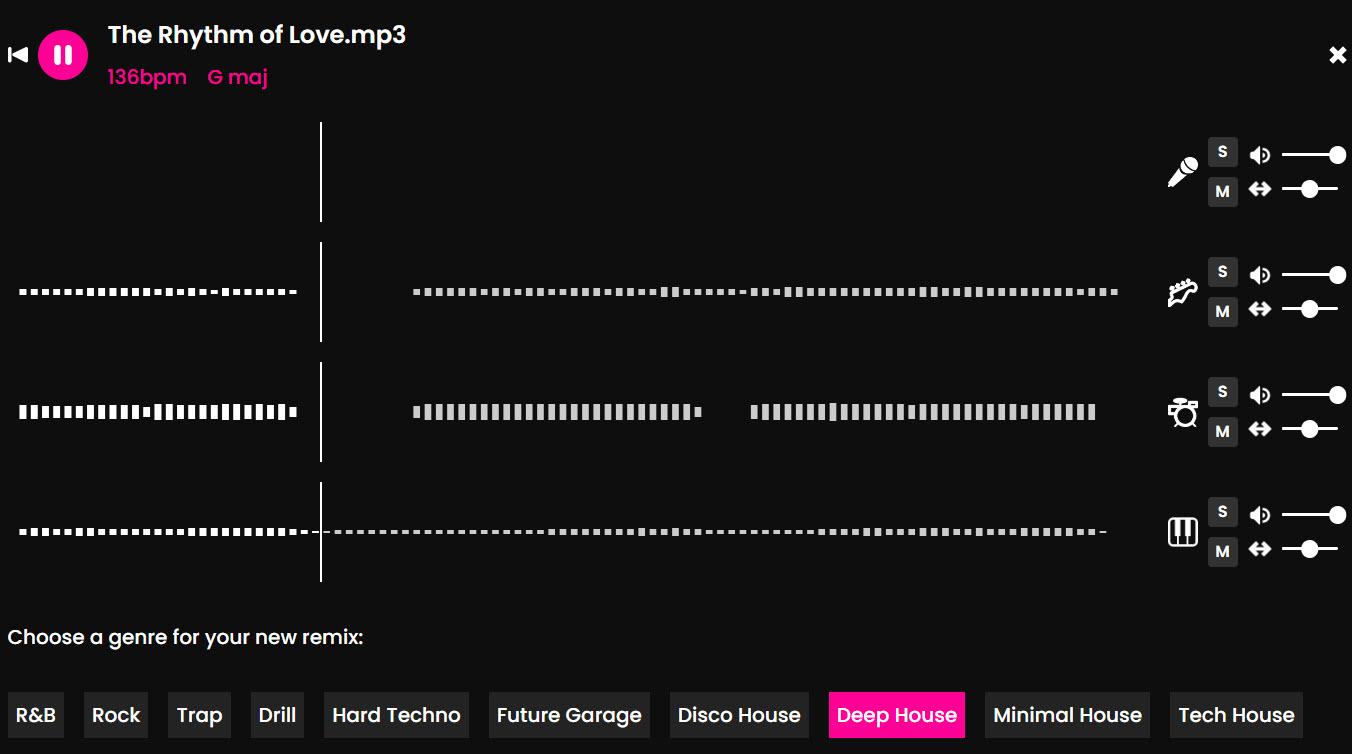Click the vocals track volume speaker icon
Viewport: 1352px width, 754px height.
(1260, 155)
